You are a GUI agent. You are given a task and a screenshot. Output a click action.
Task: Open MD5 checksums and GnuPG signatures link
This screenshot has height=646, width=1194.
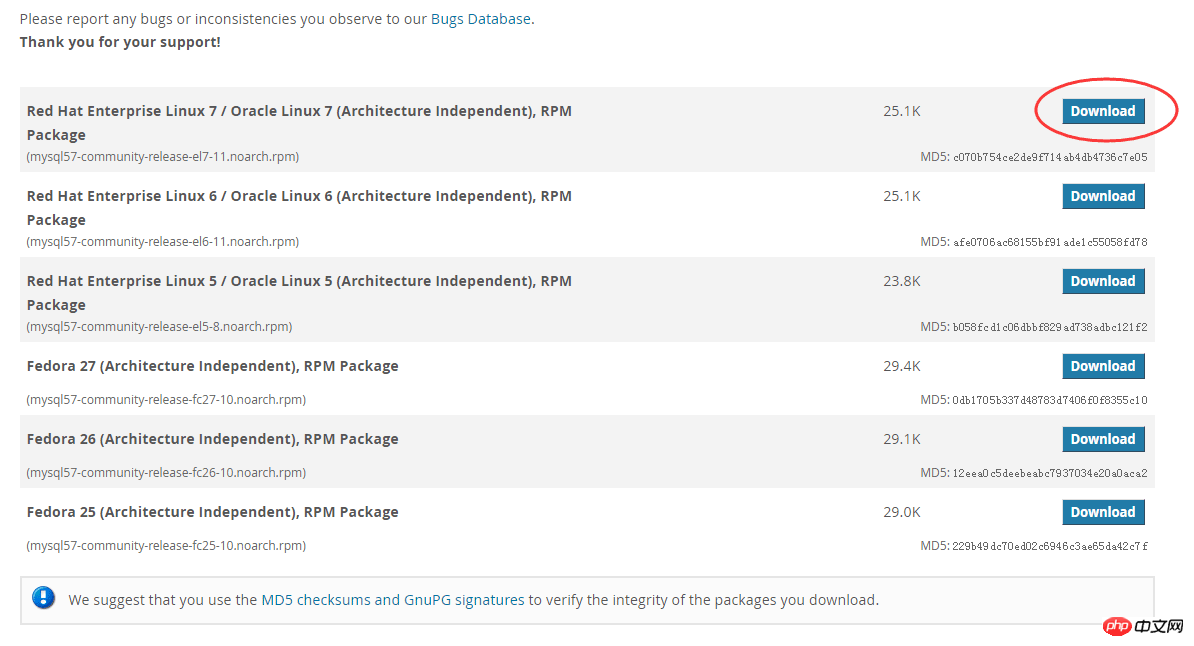(x=392, y=600)
